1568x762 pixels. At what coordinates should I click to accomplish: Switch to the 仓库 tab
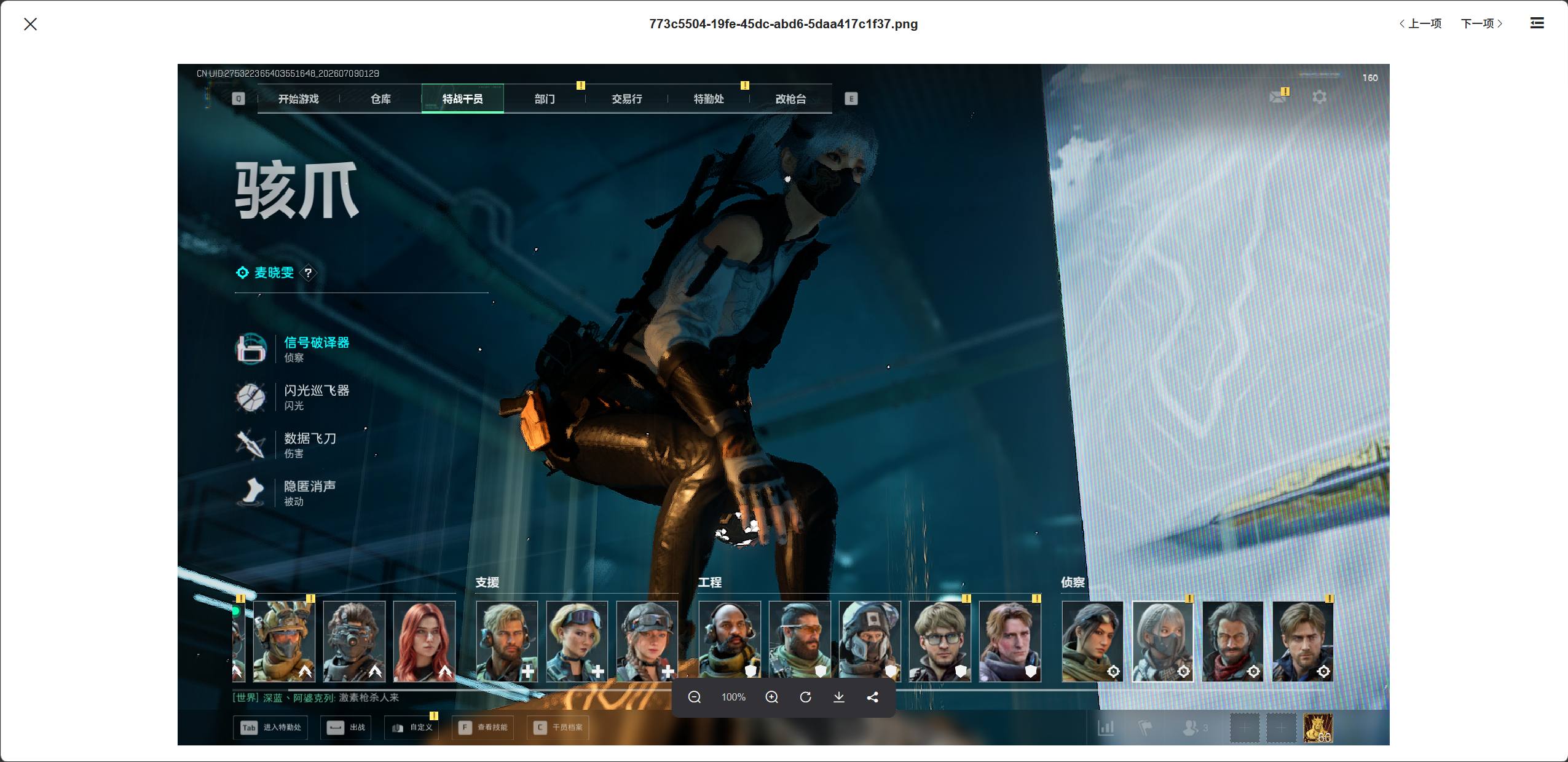[x=380, y=99]
